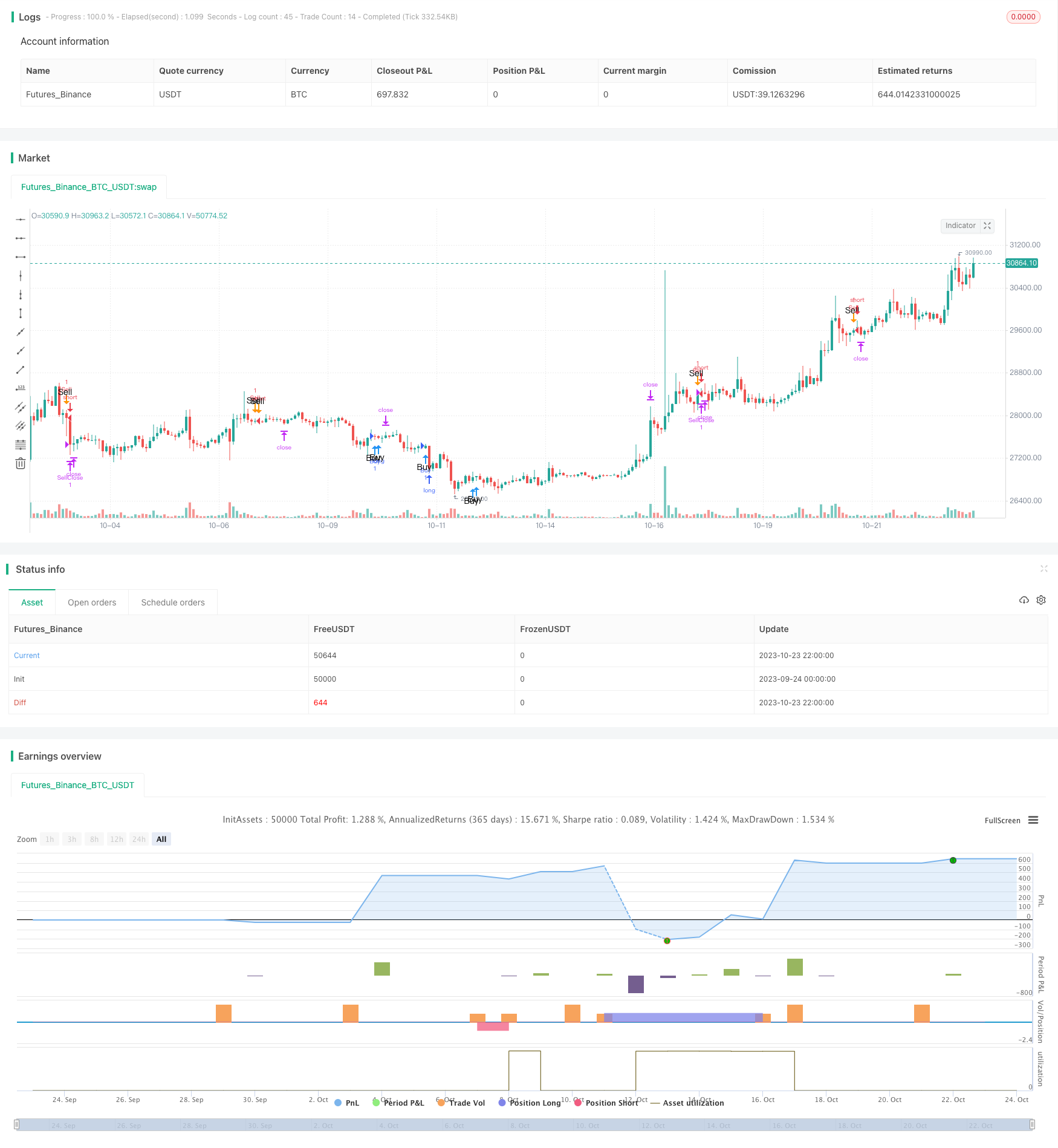Switch to the Asset tab
The width and height of the screenshot is (1058, 1148).
(32, 602)
